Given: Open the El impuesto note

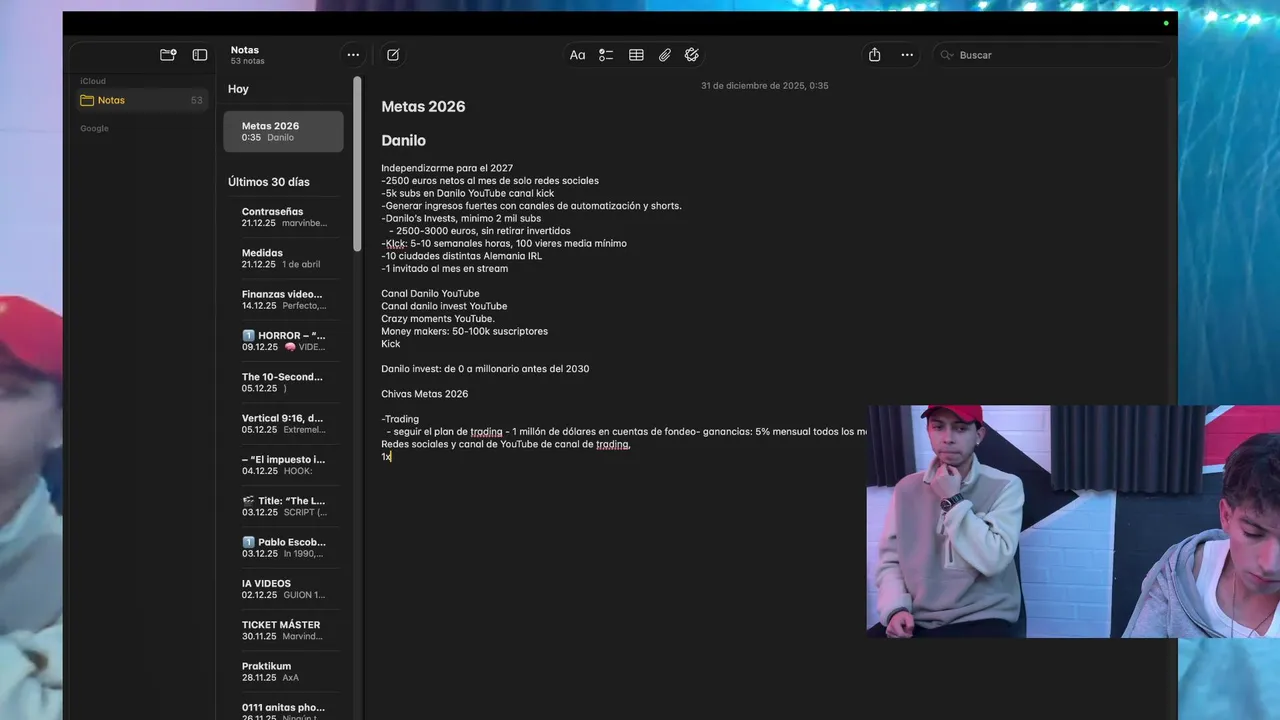Looking at the screenshot, I should [283, 465].
